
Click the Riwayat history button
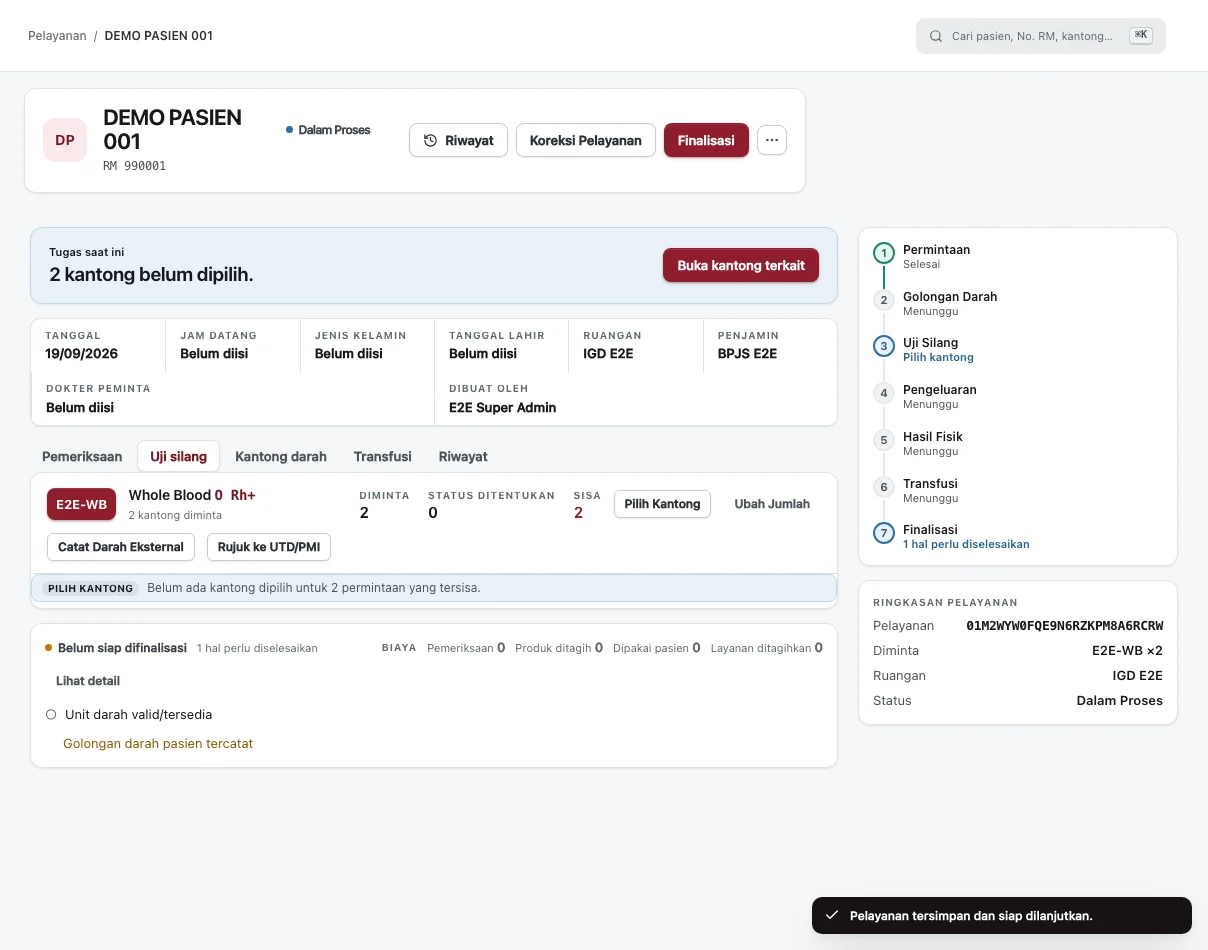tap(459, 140)
